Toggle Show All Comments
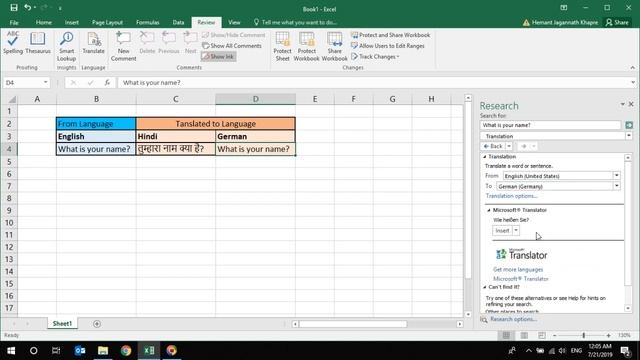The width and height of the screenshot is (640, 360). pos(232,46)
